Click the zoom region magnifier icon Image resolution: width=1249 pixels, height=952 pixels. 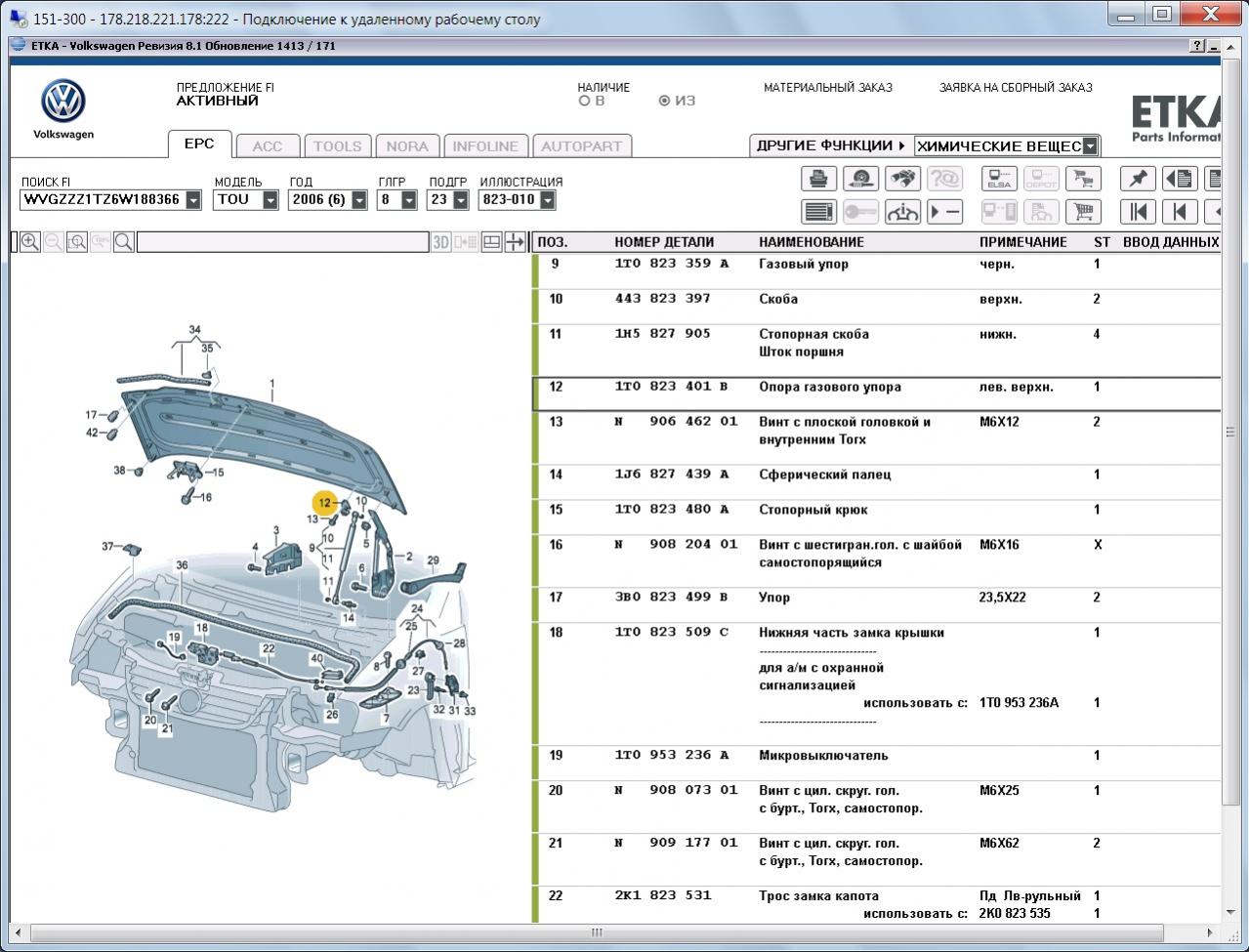77,242
